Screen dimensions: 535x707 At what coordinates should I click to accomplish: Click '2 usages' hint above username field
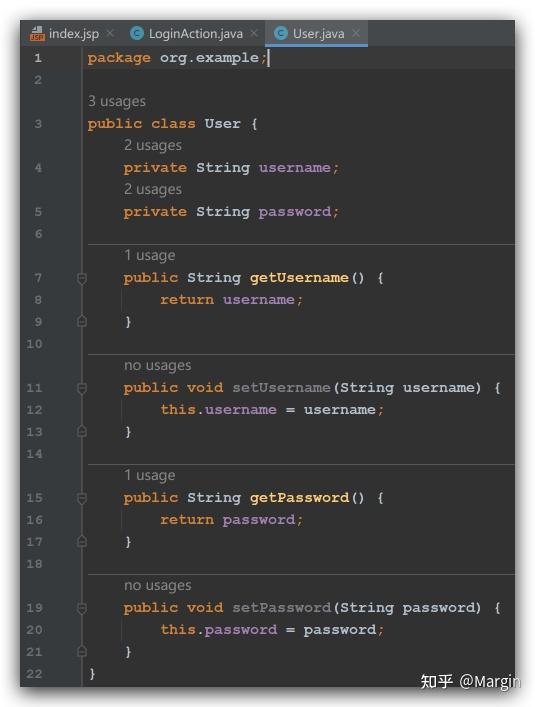(x=153, y=146)
